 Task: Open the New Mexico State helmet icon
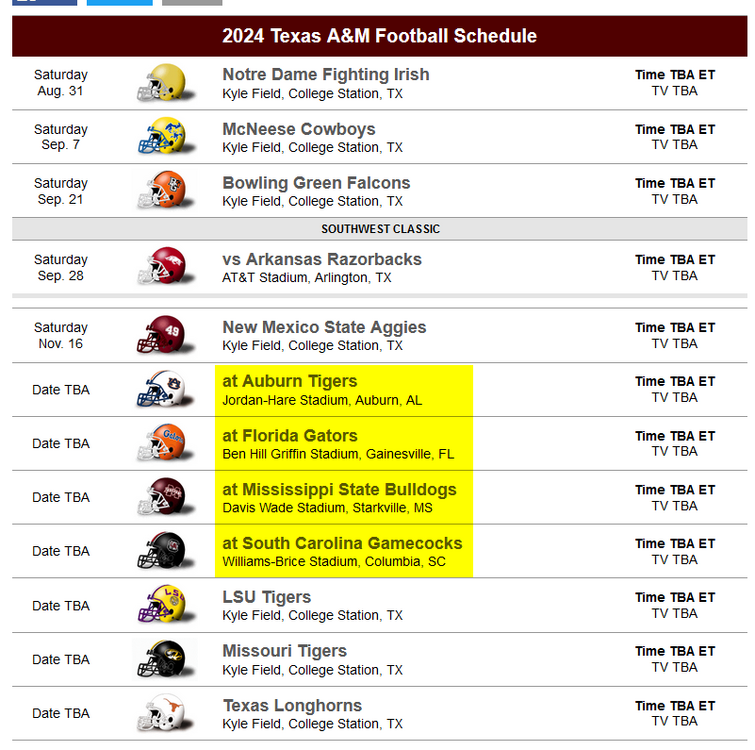tap(161, 335)
